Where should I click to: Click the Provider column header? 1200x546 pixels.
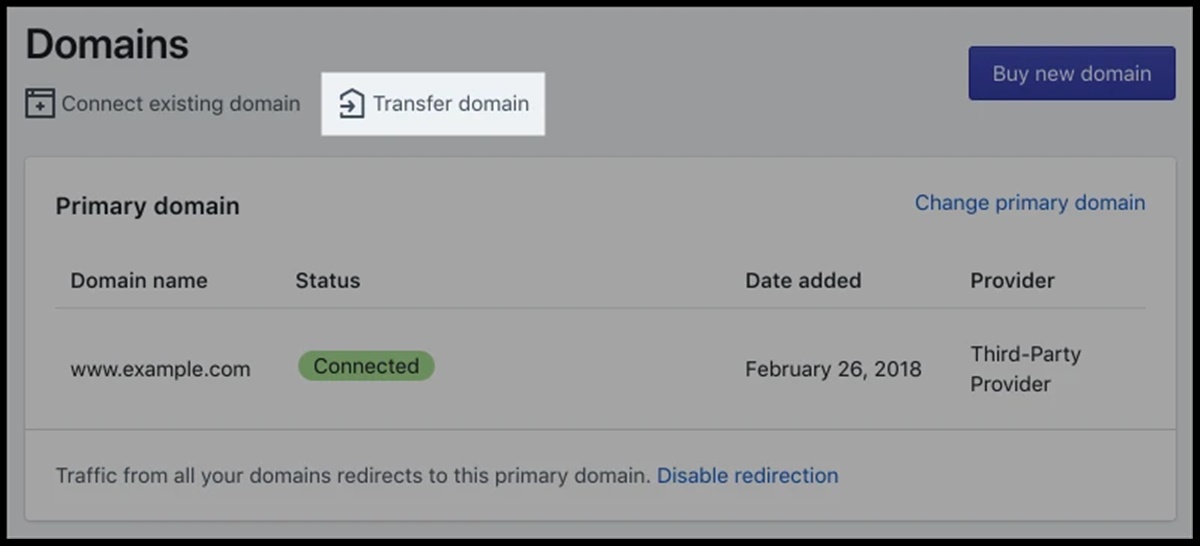tap(1012, 281)
